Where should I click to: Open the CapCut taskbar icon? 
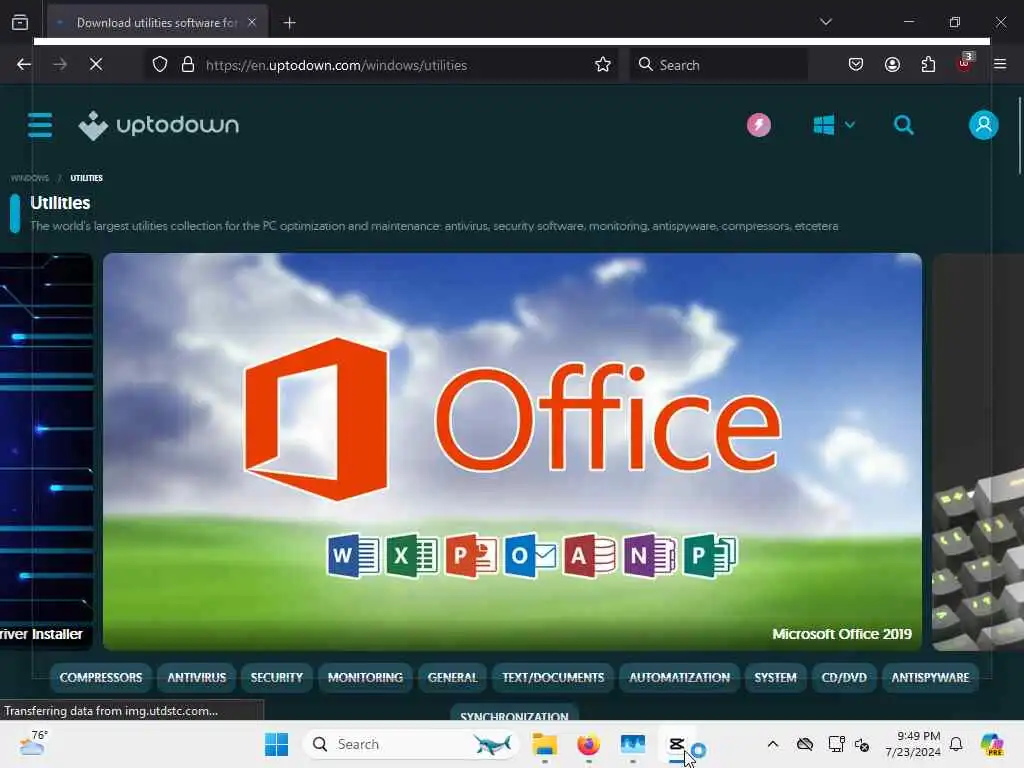[677, 744]
